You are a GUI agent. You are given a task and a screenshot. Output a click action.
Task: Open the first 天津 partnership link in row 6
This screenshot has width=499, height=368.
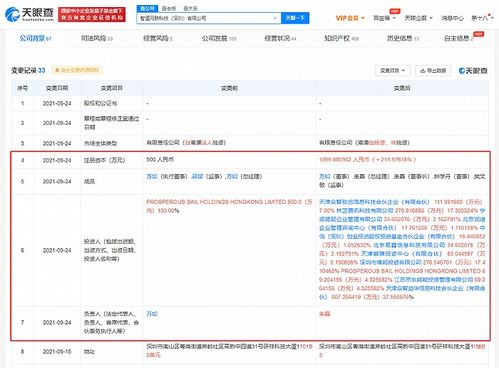374,202
